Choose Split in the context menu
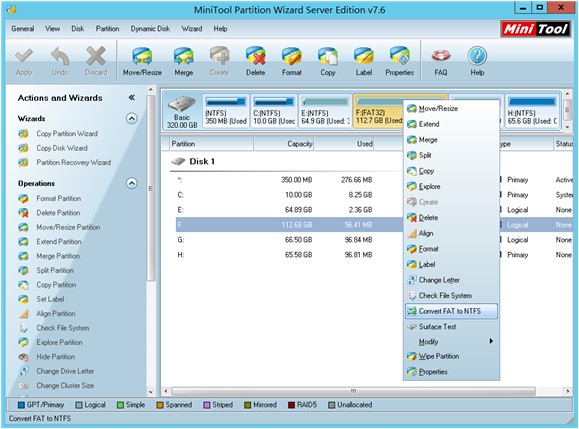The height and width of the screenshot is (429, 579). (451, 155)
